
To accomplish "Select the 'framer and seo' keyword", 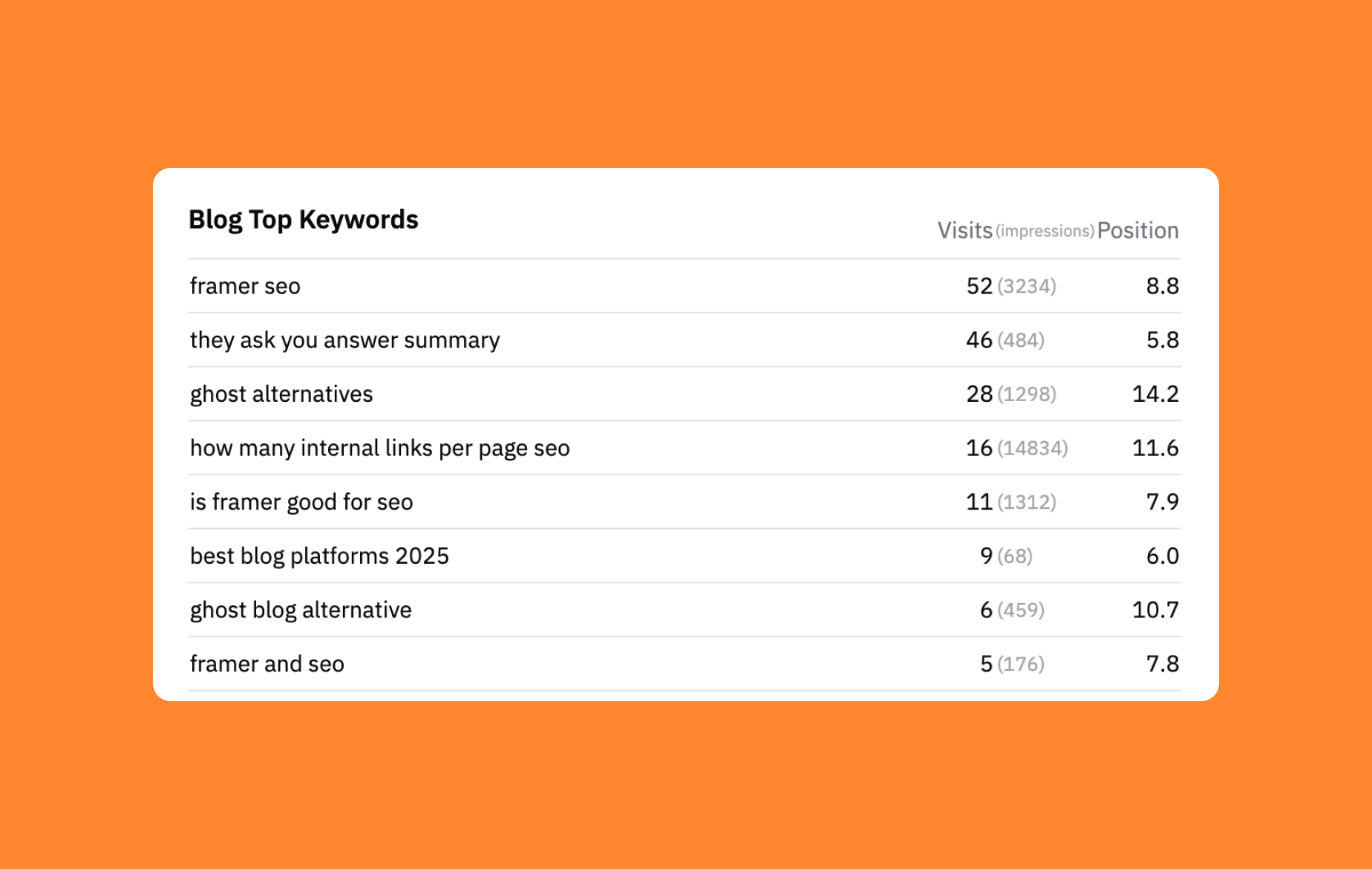I will click(267, 664).
